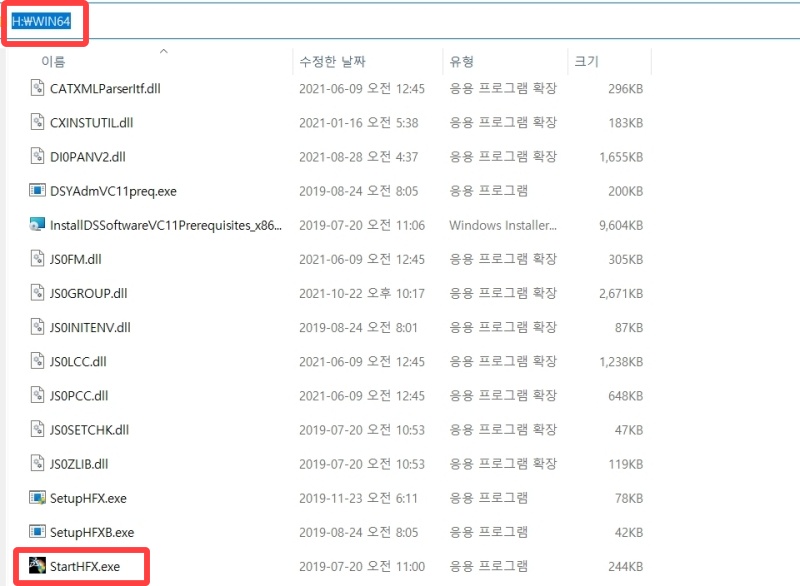
Task: Click the JS0PCC.dll file icon
Action: (x=37, y=395)
